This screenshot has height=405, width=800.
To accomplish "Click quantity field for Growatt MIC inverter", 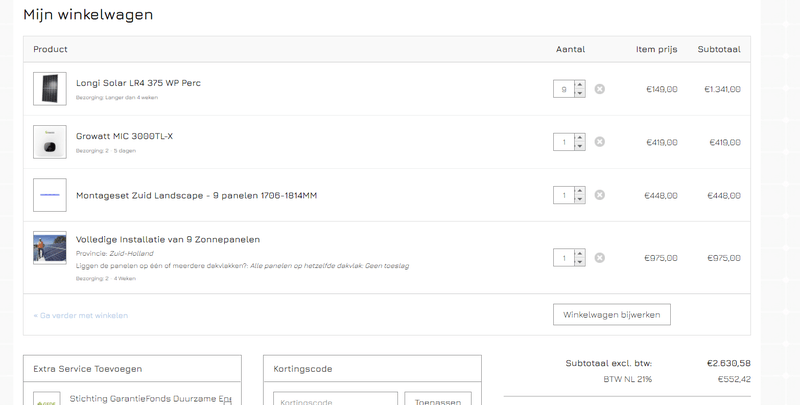I will click(564, 142).
